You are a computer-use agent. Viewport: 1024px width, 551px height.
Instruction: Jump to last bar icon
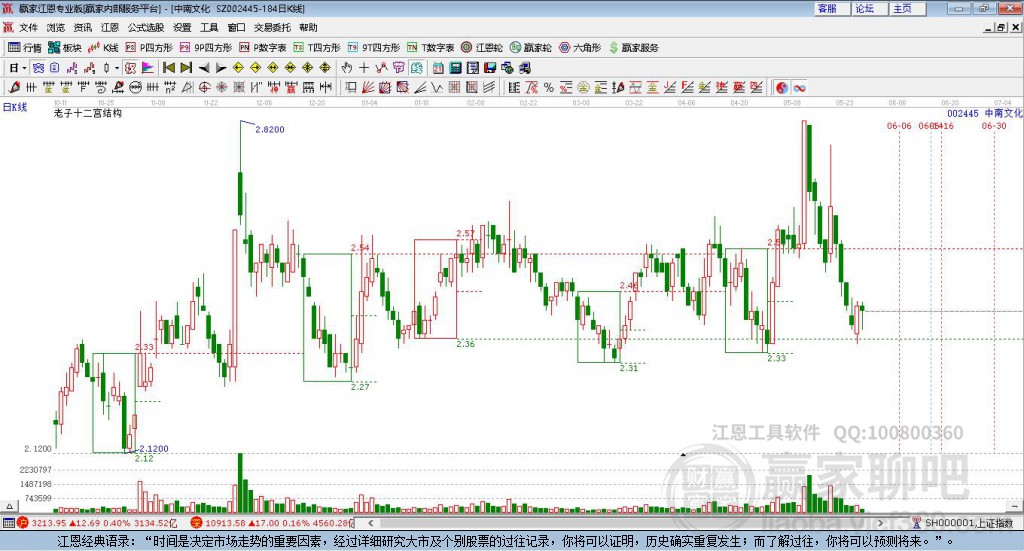point(185,68)
